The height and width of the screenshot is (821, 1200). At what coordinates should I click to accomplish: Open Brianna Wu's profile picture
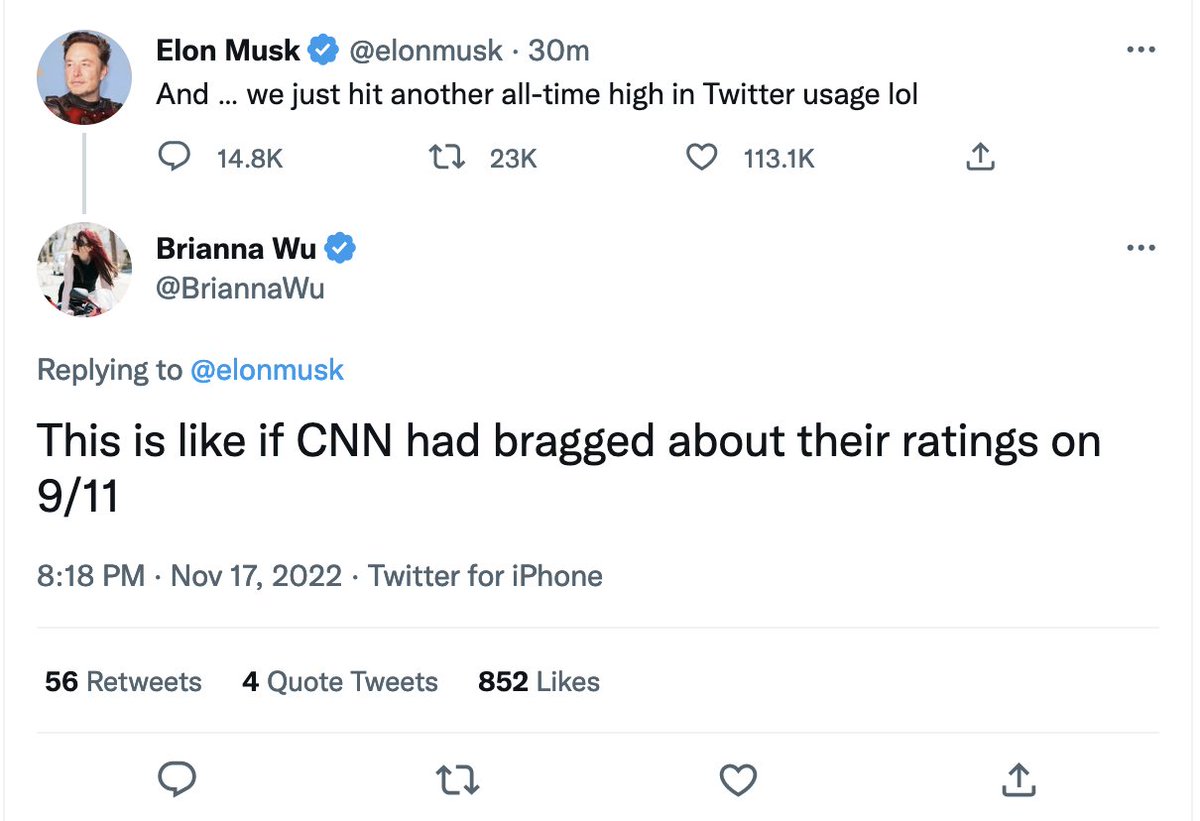(x=84, y=269)
